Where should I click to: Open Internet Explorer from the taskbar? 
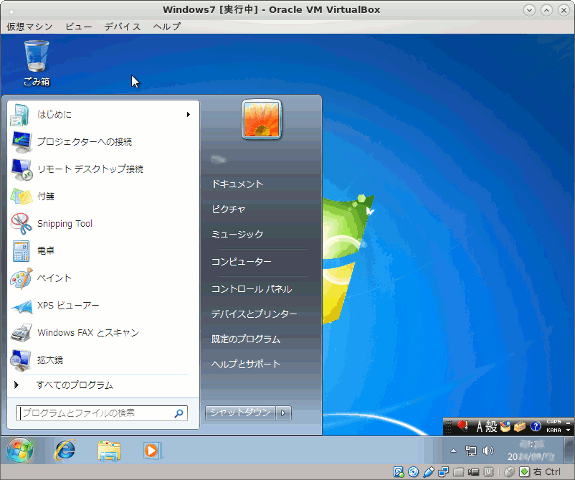point(65,450)
